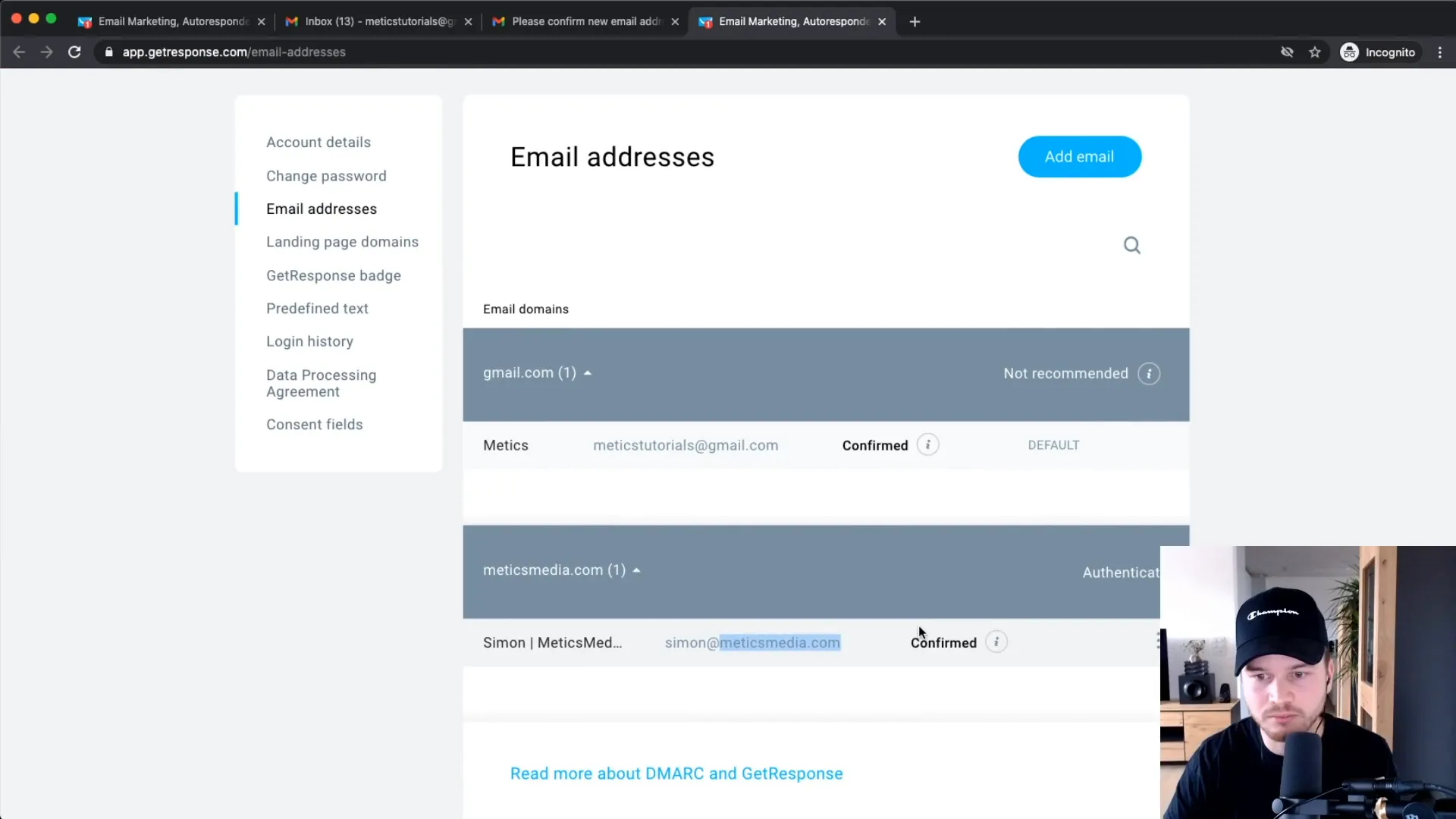Click the address bar URL

tap(234, 52)
